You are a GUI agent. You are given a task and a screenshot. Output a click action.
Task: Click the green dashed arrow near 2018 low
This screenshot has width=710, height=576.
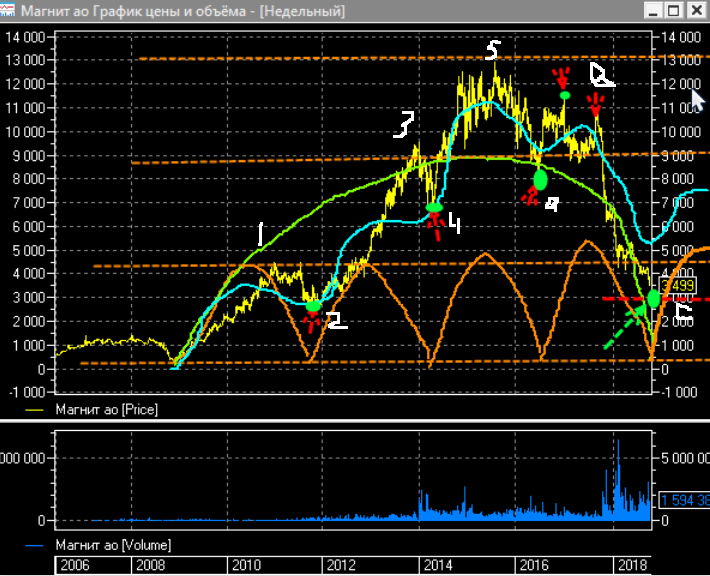pyautogui.click(x=625, y=327)
